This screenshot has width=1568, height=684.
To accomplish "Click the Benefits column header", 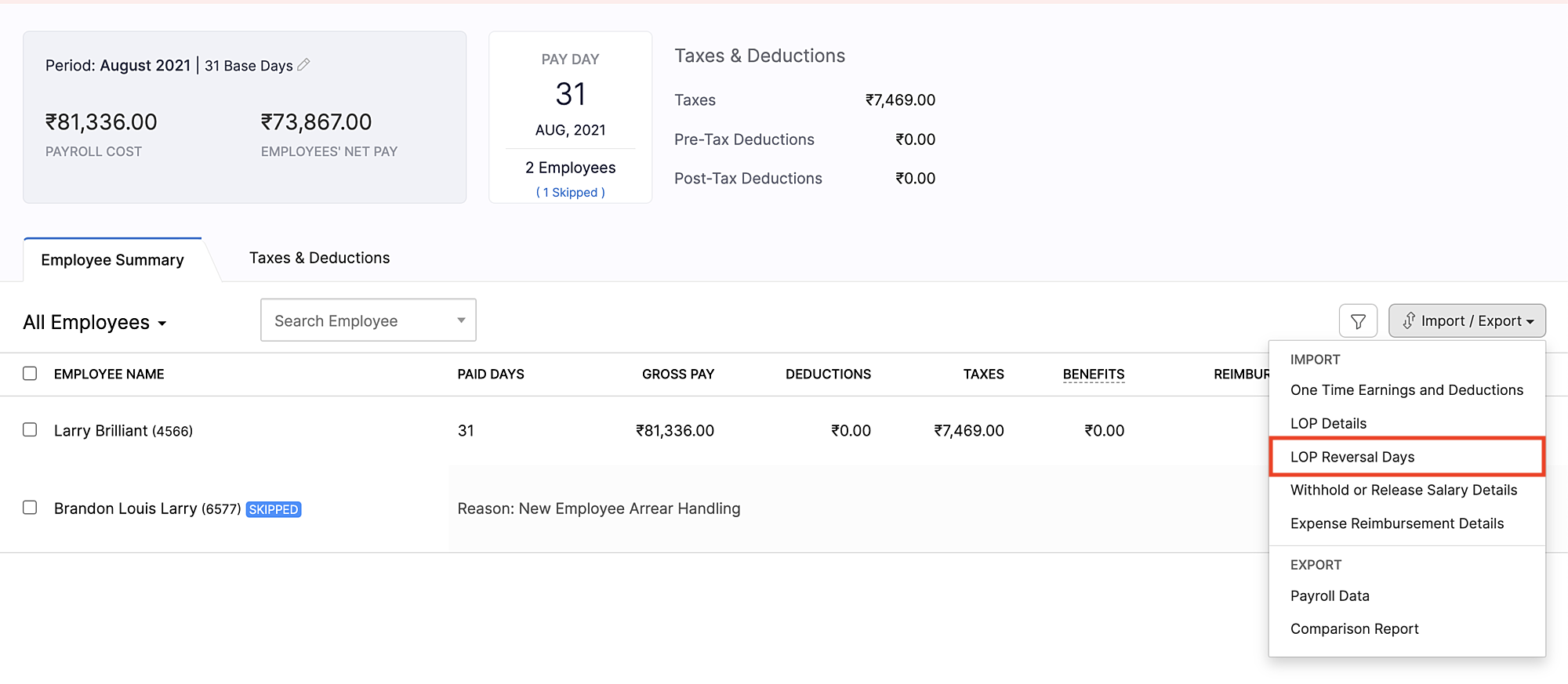I will tap(1093, 375).
